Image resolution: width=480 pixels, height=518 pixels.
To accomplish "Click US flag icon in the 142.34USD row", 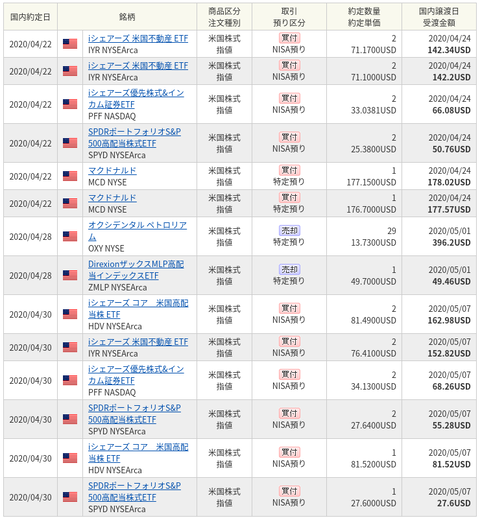I will tap(70, 44).
